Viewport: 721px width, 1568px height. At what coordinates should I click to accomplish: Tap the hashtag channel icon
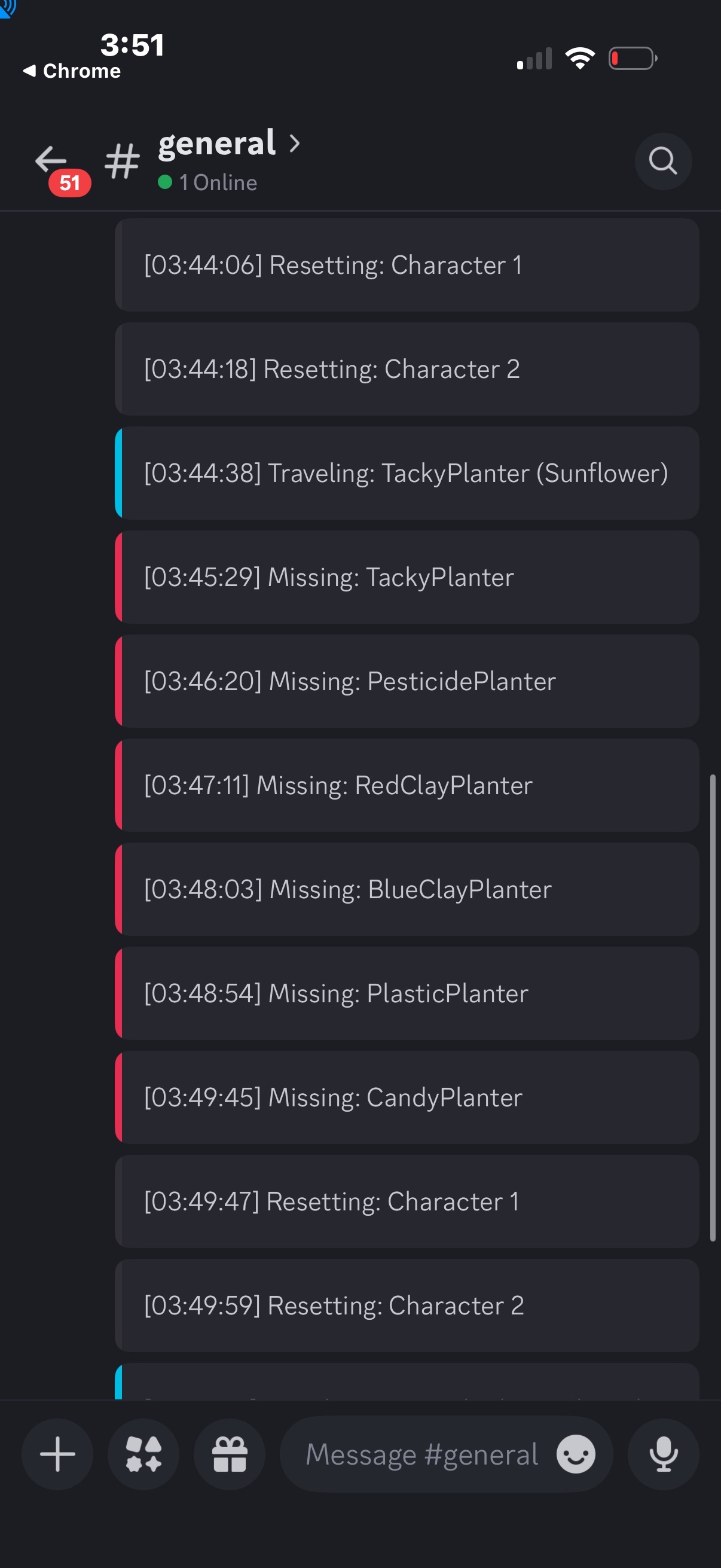(x=123, y=162)
